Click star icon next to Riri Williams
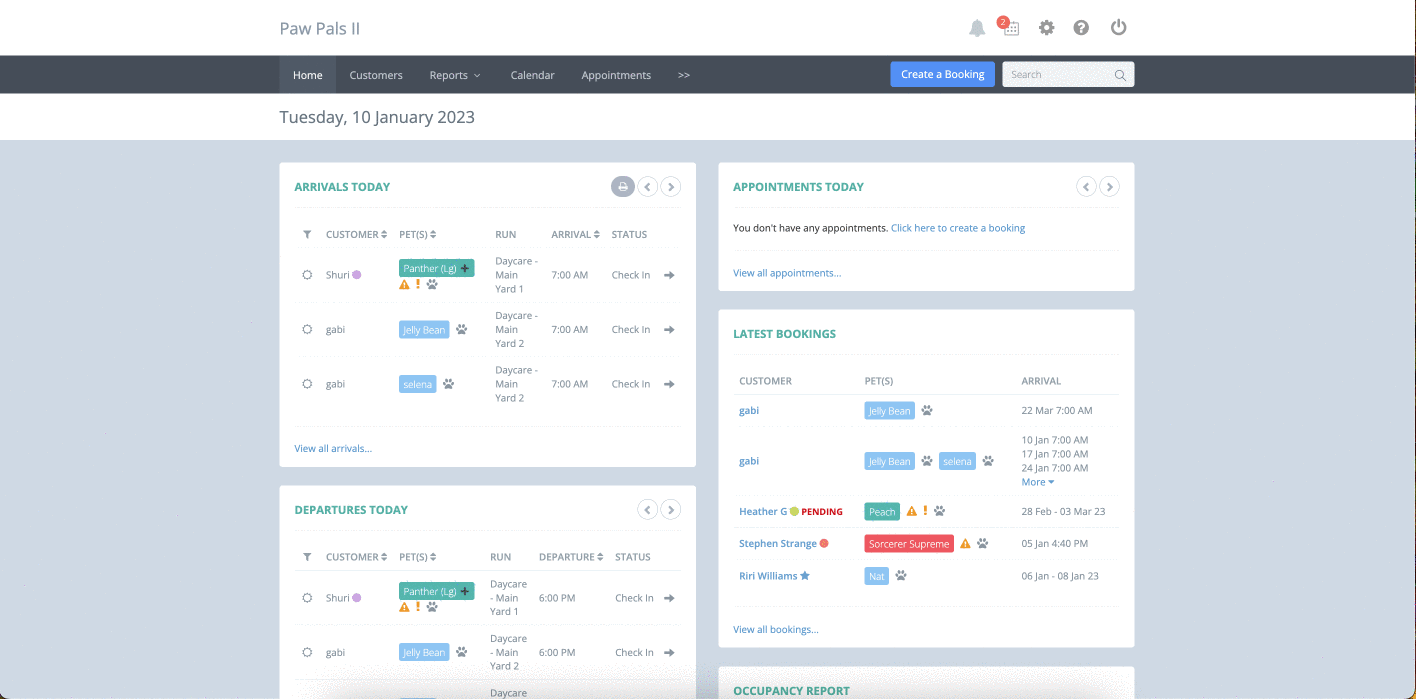 [x=805, y=576]
